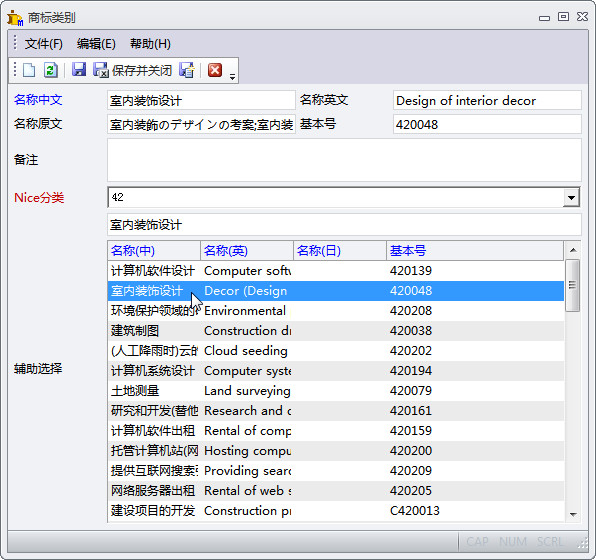Click the green Refresh toolbar icon
Screen dimensions: 596x560
click(x=51, y=70)
